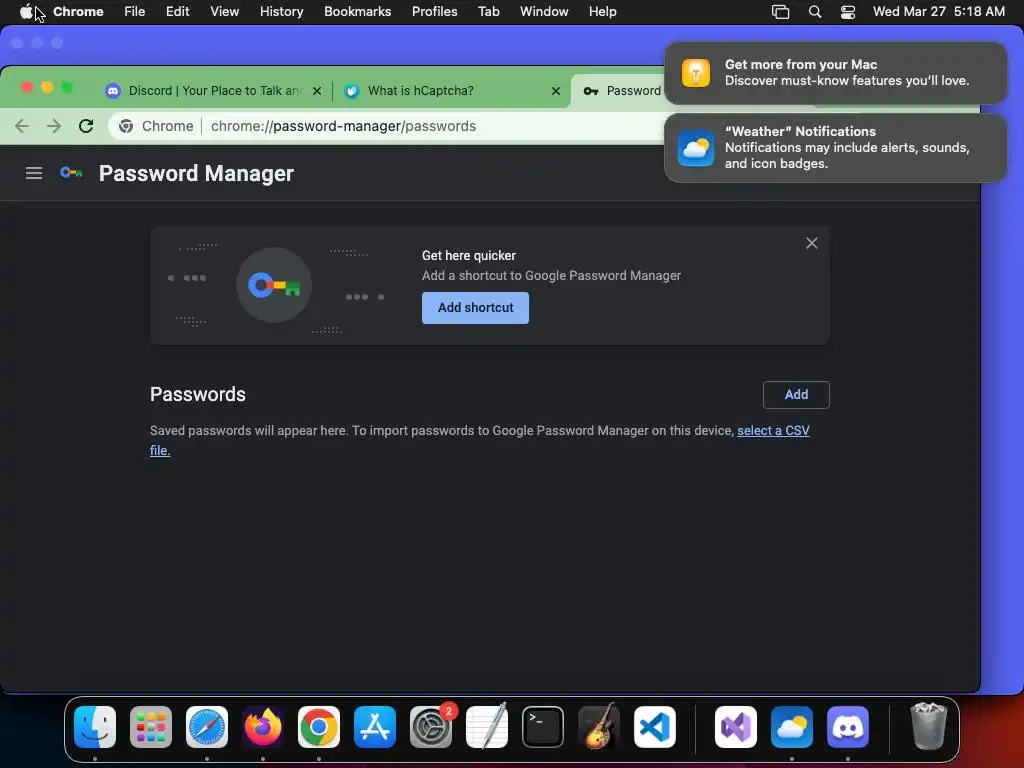Click the Chrome site info chip
The width and height of the screenshot is (1024, 768).
(157, 126)
